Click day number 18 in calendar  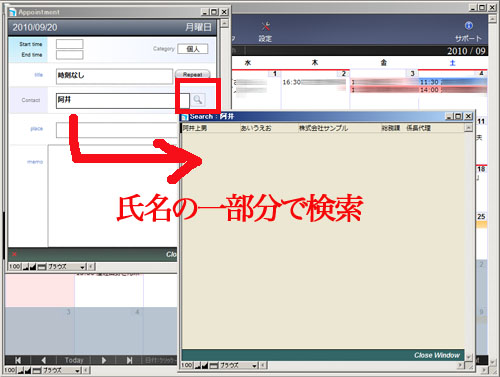tap(481, 169)
